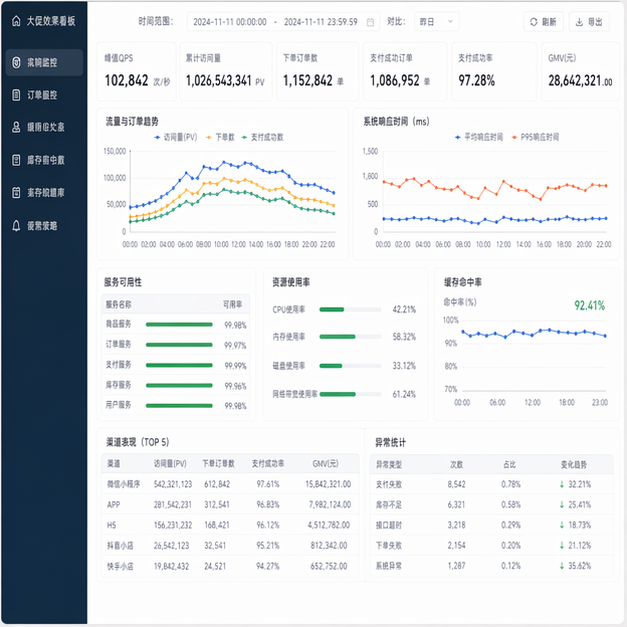Click the 下单失败 row down-arrow trend 21.12%
Screen dimensions: 627x627
click(x=575, y=545)
